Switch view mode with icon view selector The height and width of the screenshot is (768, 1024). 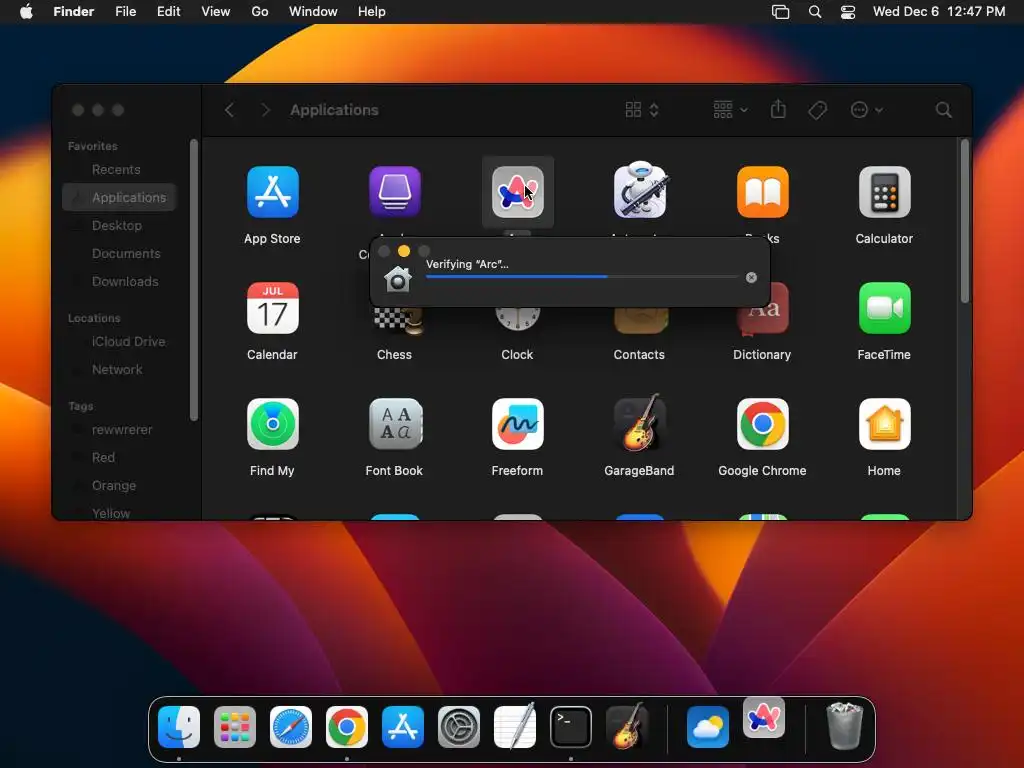pos(641,110)
